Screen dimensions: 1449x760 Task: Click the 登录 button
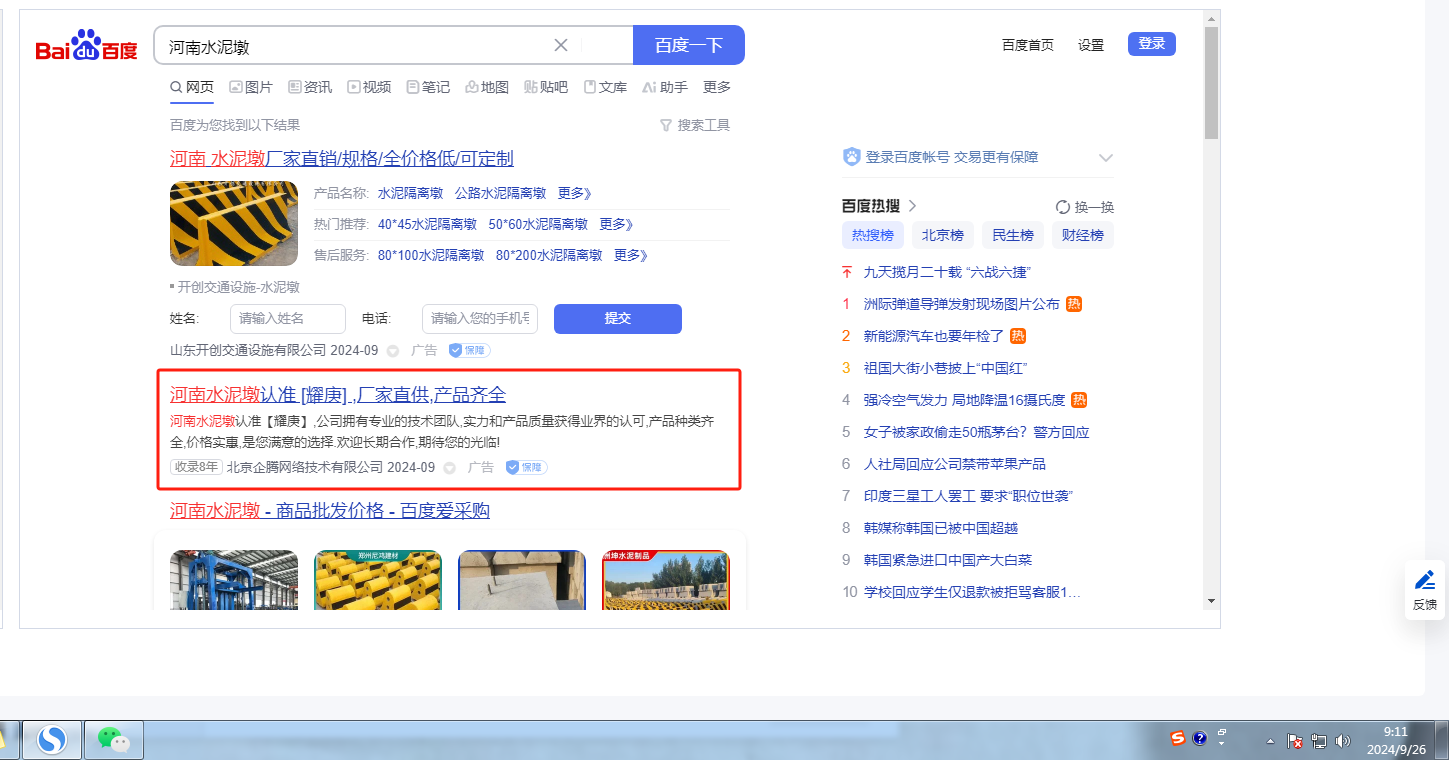pos(1152,44)
